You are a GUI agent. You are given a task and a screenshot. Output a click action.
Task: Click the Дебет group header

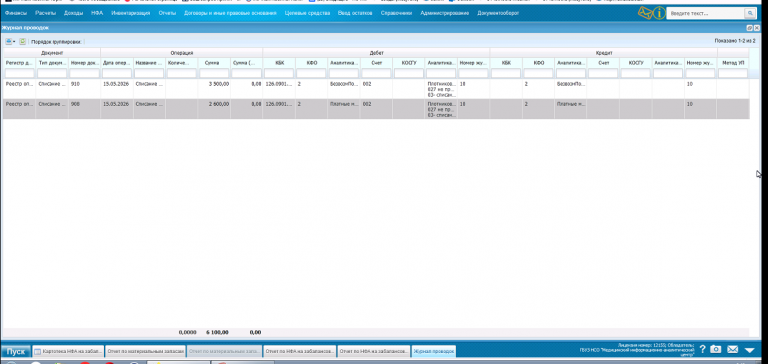click(376, 52)
